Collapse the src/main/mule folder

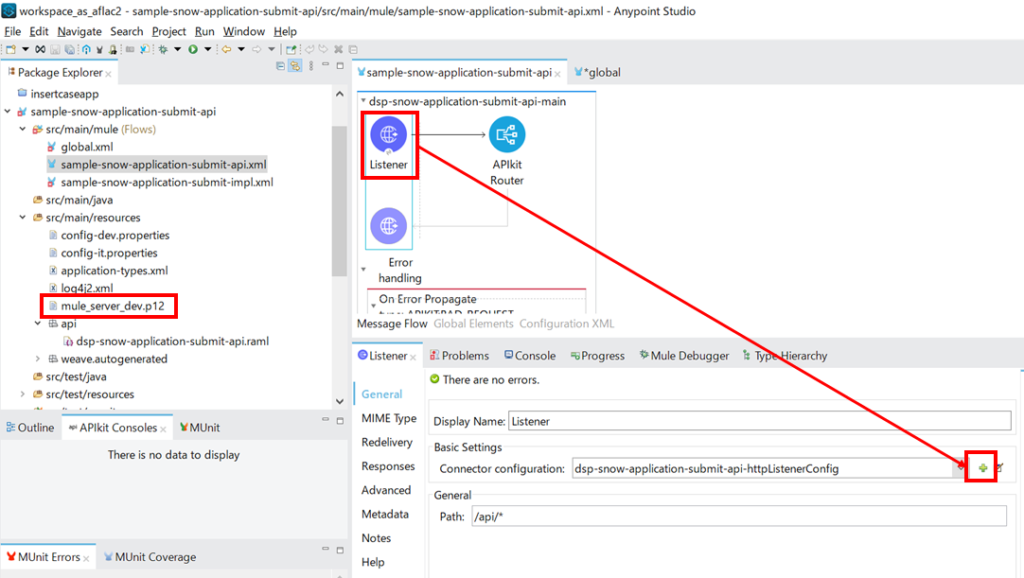23,130
